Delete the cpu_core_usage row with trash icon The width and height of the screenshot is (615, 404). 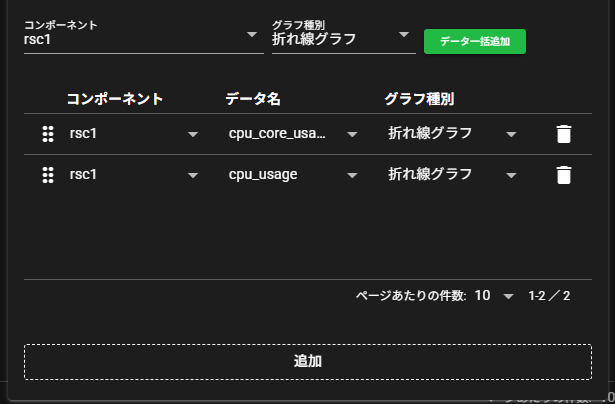[564, 134]
